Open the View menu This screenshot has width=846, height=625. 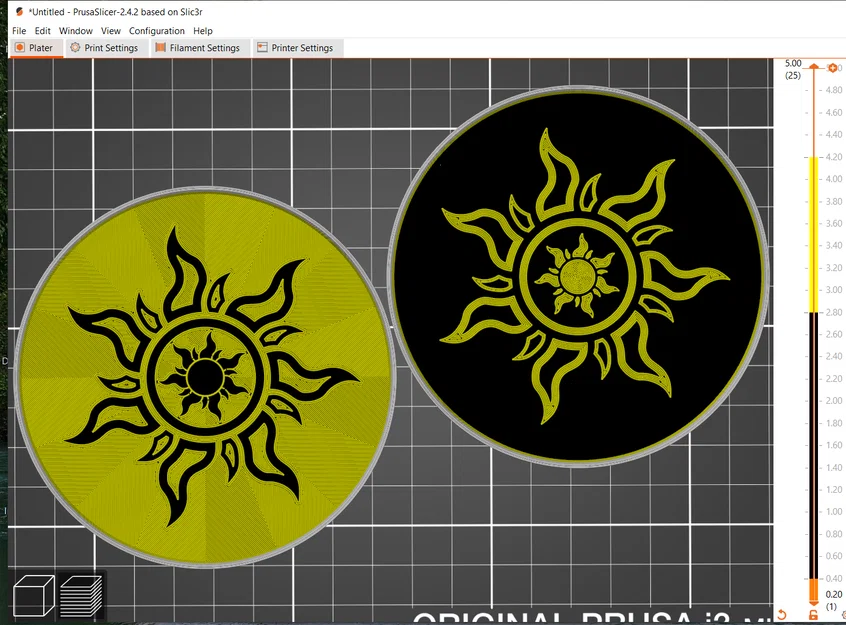(111, 31)
